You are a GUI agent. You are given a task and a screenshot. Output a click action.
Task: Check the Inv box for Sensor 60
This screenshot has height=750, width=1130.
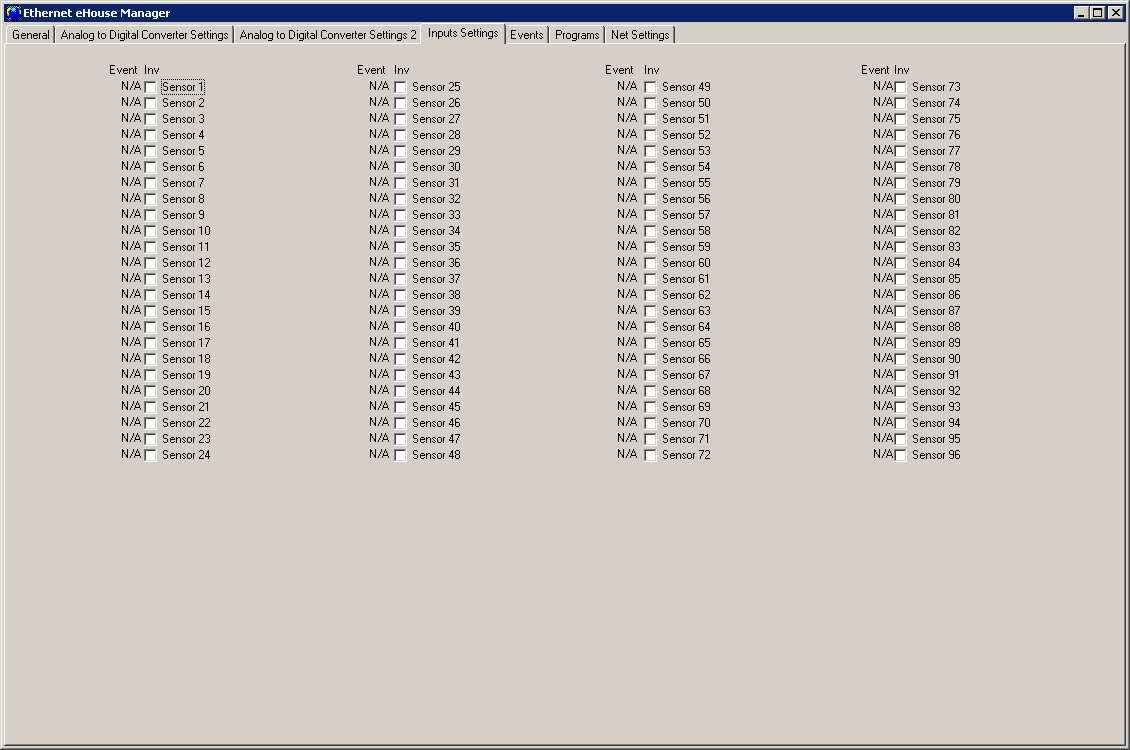point(650,263)
